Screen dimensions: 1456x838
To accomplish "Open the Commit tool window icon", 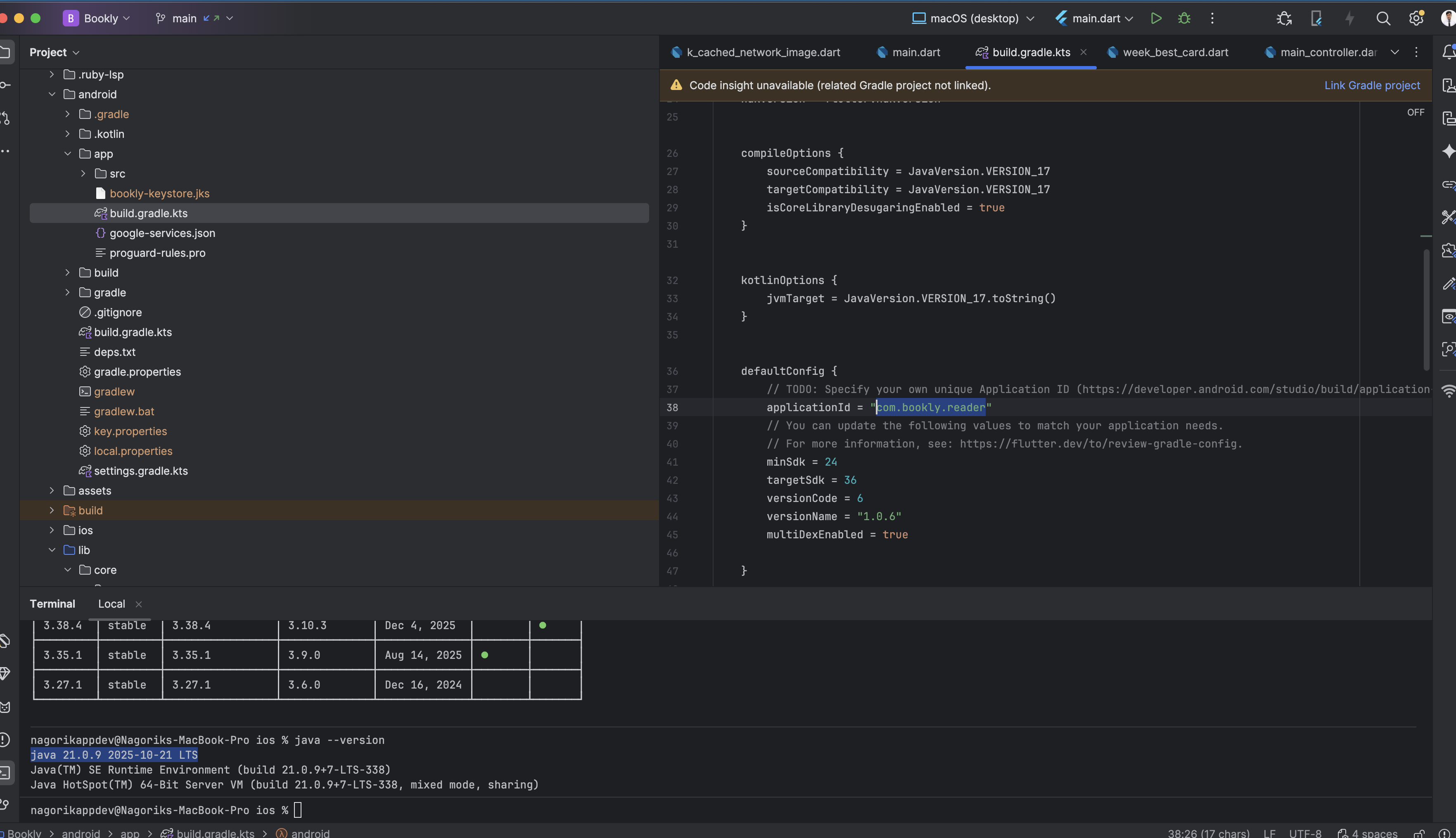I will pos(5,85).
